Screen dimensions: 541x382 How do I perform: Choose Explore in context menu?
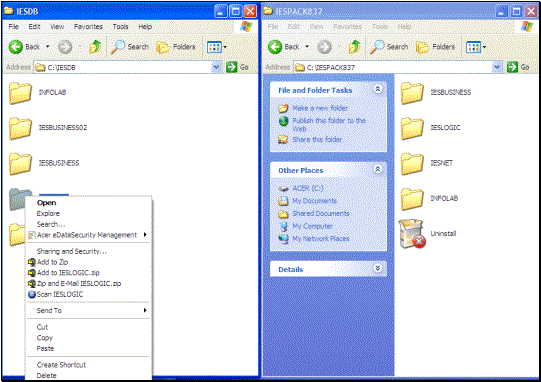88,214
